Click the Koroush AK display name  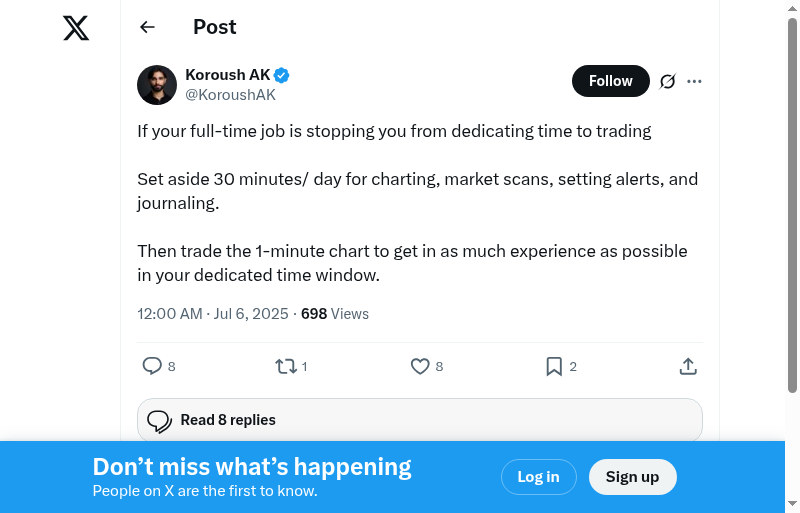(x=228, y=75)
